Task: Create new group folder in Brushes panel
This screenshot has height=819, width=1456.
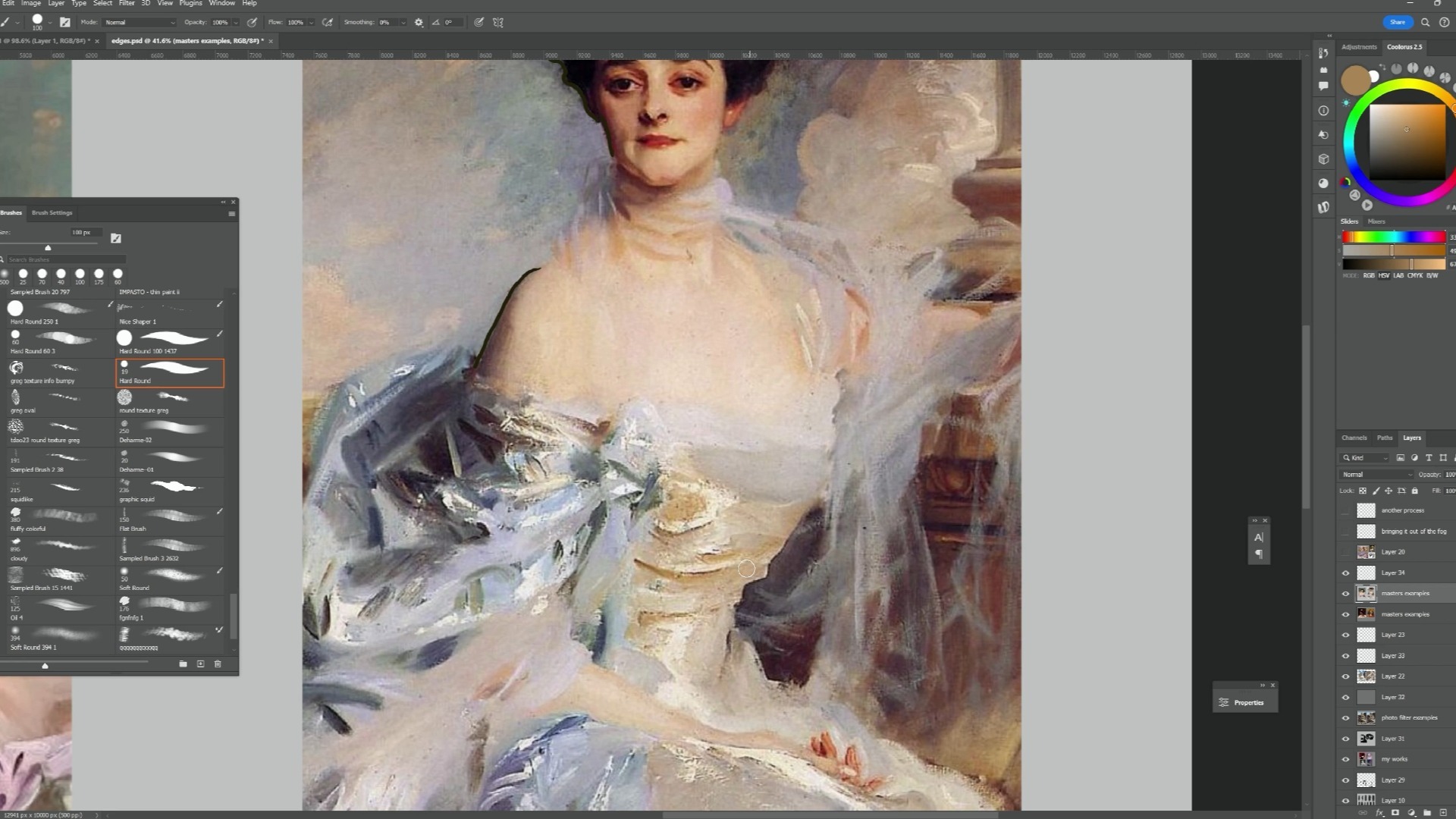Action: click(183, 664)
